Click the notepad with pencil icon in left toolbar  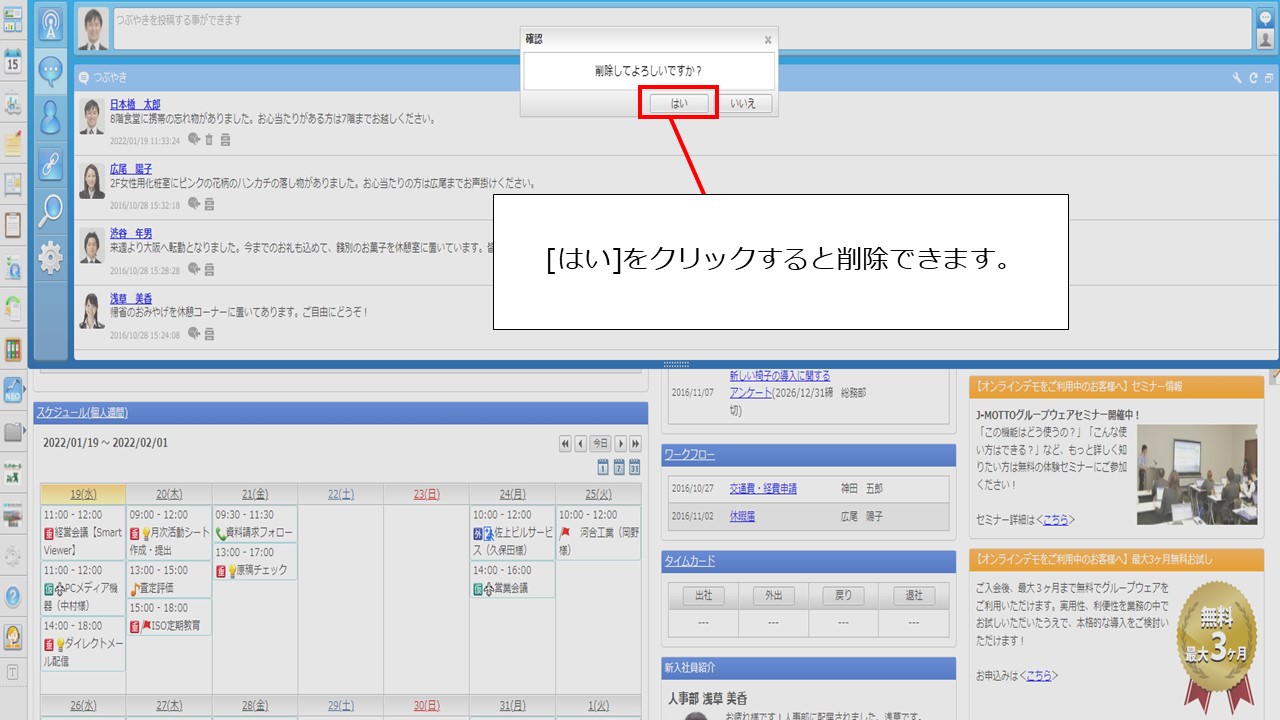pos(13,144)
